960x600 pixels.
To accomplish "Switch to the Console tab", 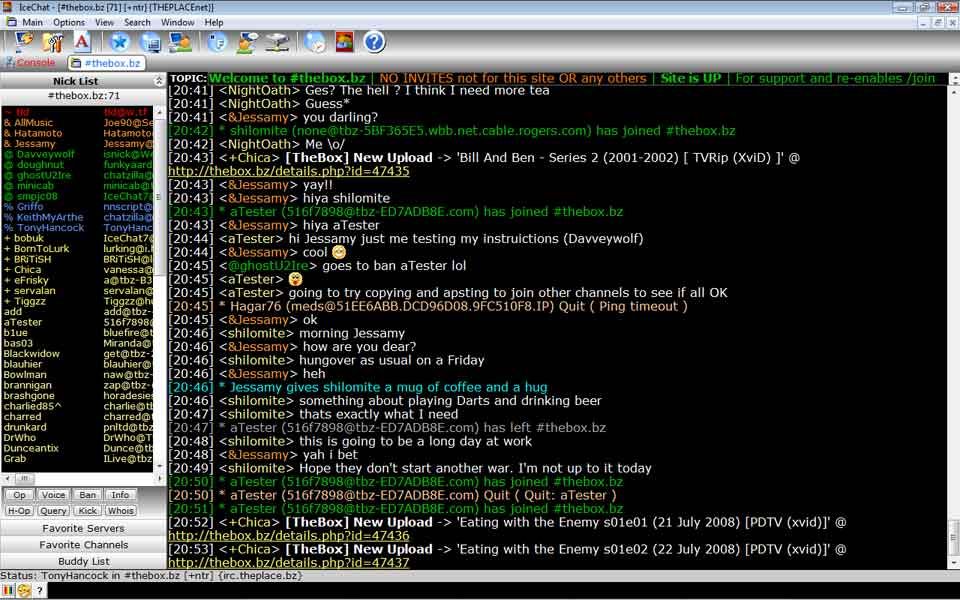I will (33, 61).
